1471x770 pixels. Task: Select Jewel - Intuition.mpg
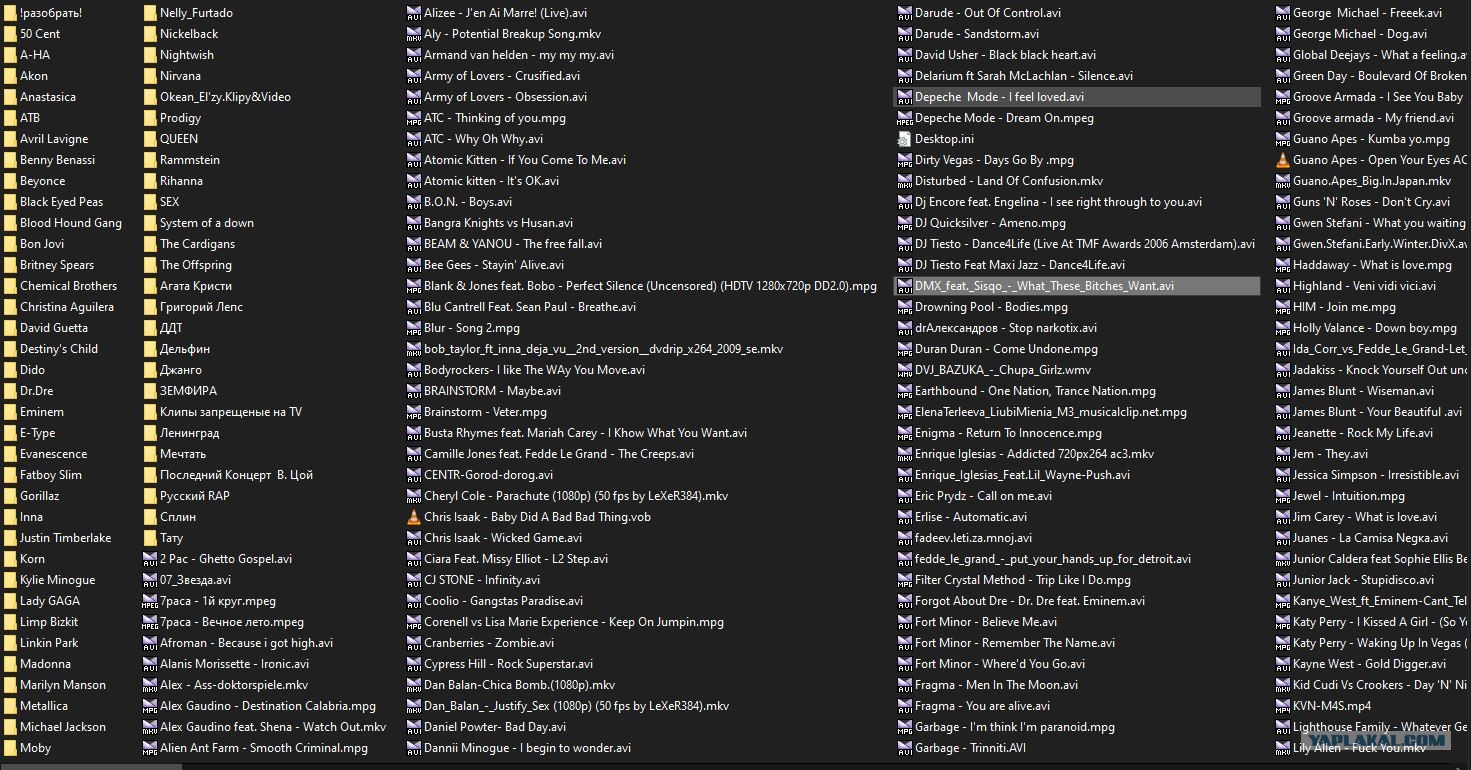(1349, 496)
